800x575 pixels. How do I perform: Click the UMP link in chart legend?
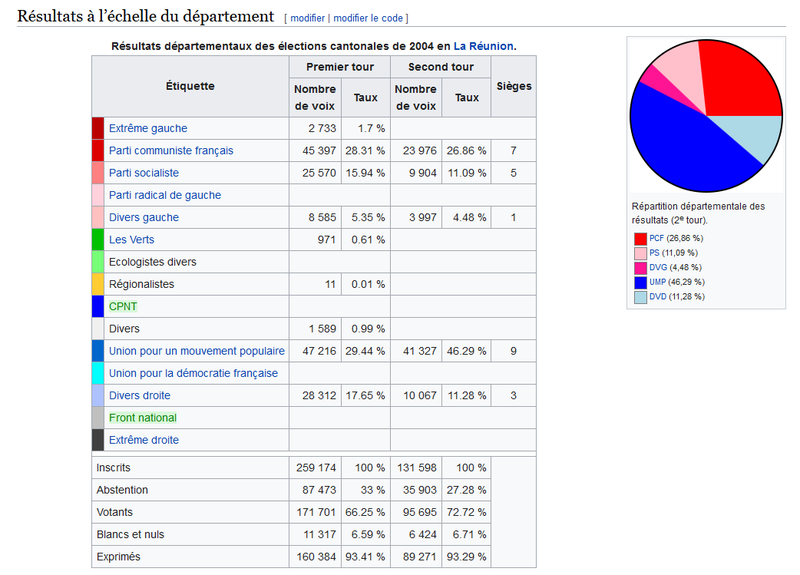point(658,282)
